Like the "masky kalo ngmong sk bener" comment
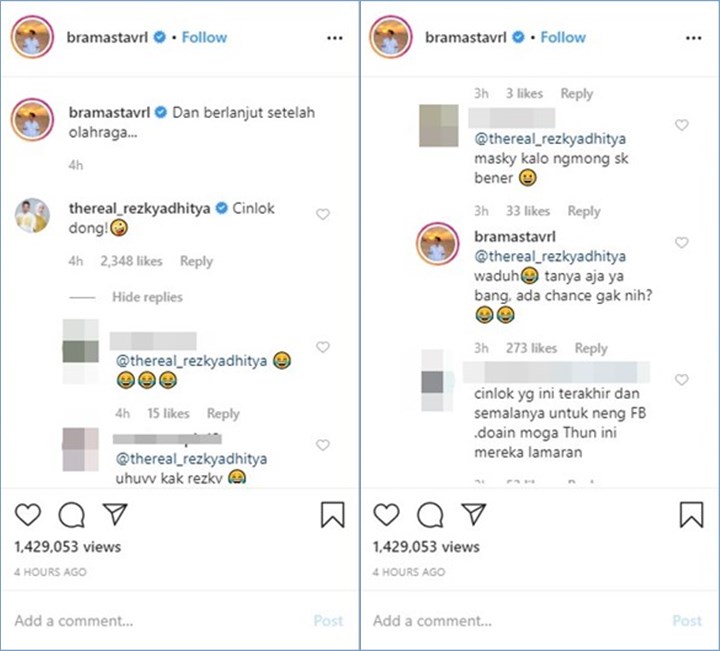 coord(682,125)
